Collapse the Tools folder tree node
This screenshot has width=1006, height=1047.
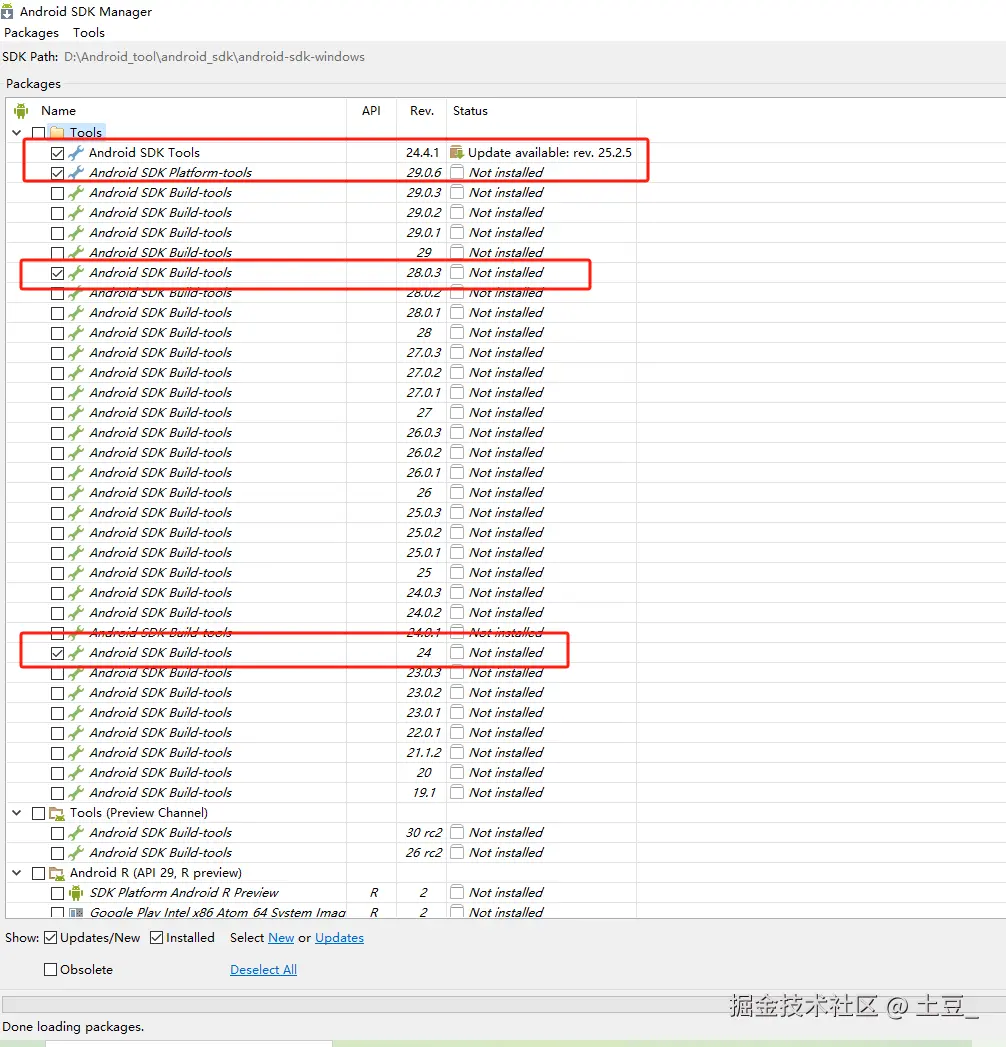[17, 132]
